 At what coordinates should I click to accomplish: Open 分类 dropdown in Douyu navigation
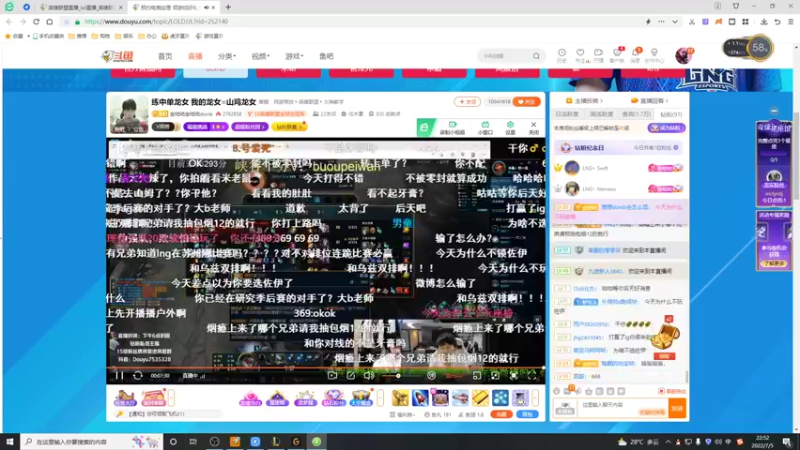[227, 56]
